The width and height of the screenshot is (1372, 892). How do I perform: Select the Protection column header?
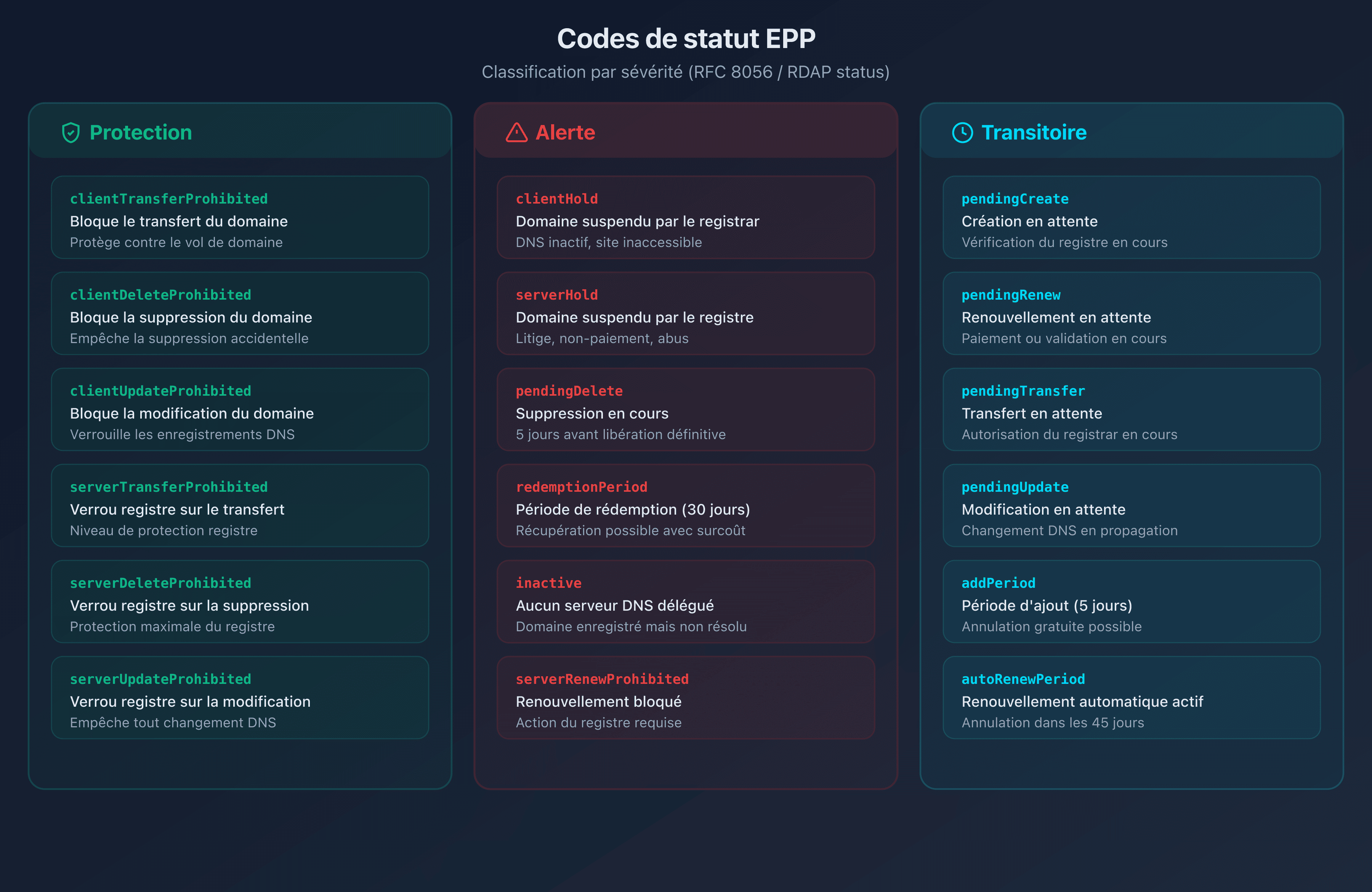240,131
